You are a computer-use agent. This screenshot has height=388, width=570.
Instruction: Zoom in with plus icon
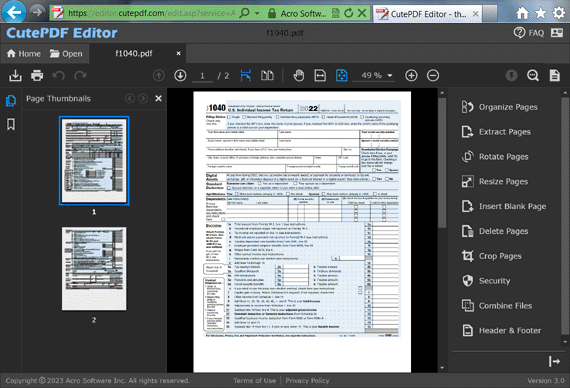pyautogui.click(x=411, y=76)
